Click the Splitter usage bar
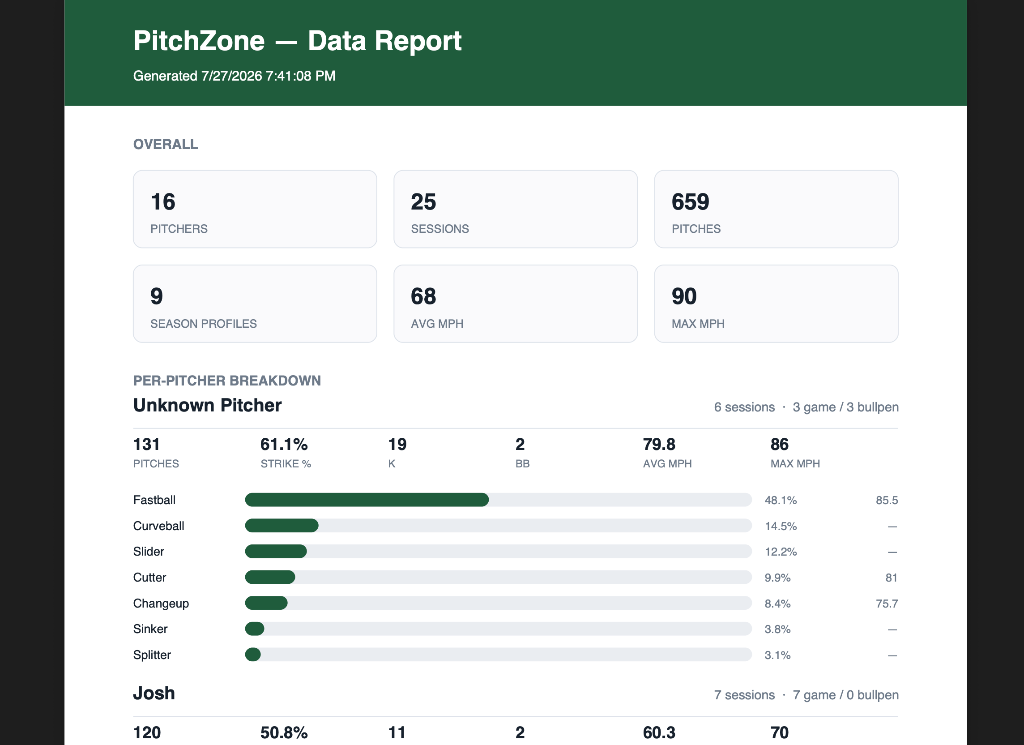This screenshot has height=745, width=1024. 498,655
